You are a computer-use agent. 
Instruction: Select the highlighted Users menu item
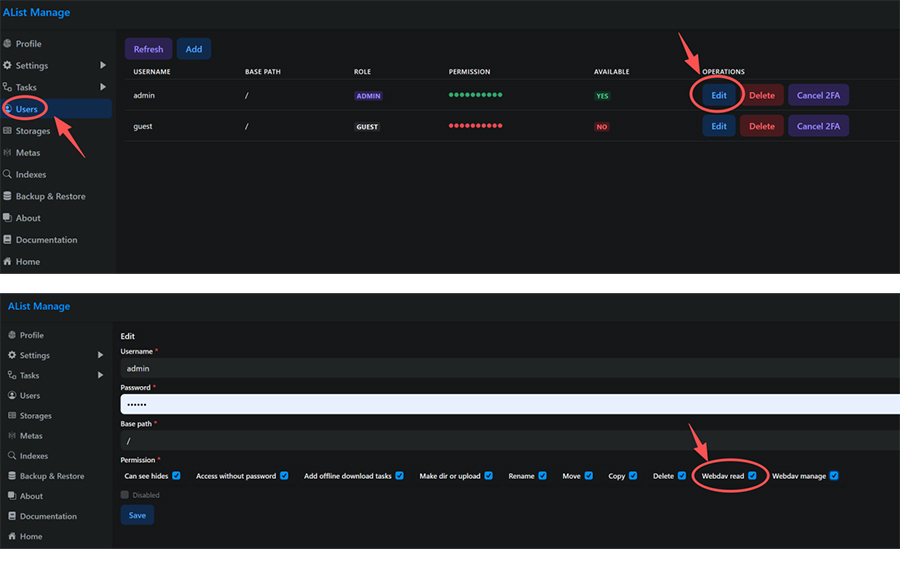27,109
